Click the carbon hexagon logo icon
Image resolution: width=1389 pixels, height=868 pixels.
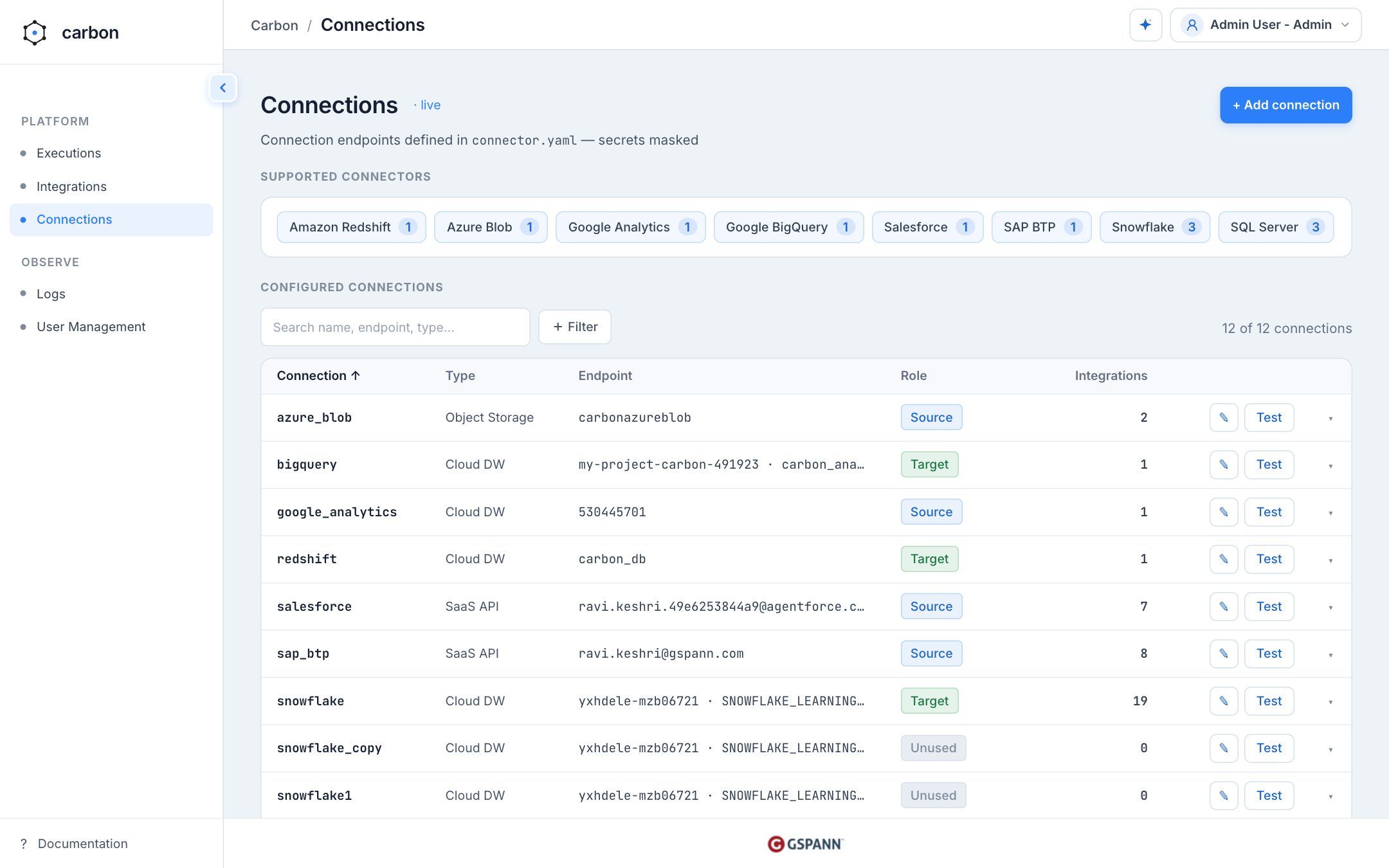coord(35,33)
